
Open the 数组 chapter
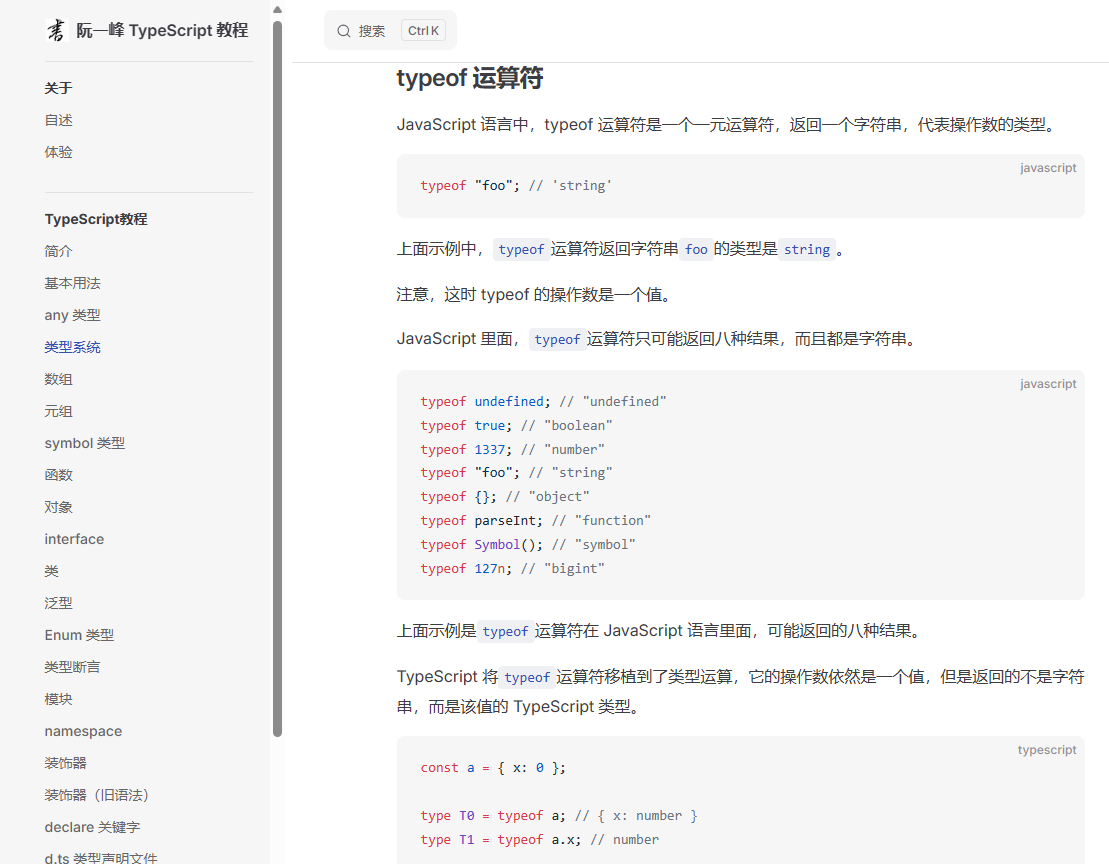(59, 379)
